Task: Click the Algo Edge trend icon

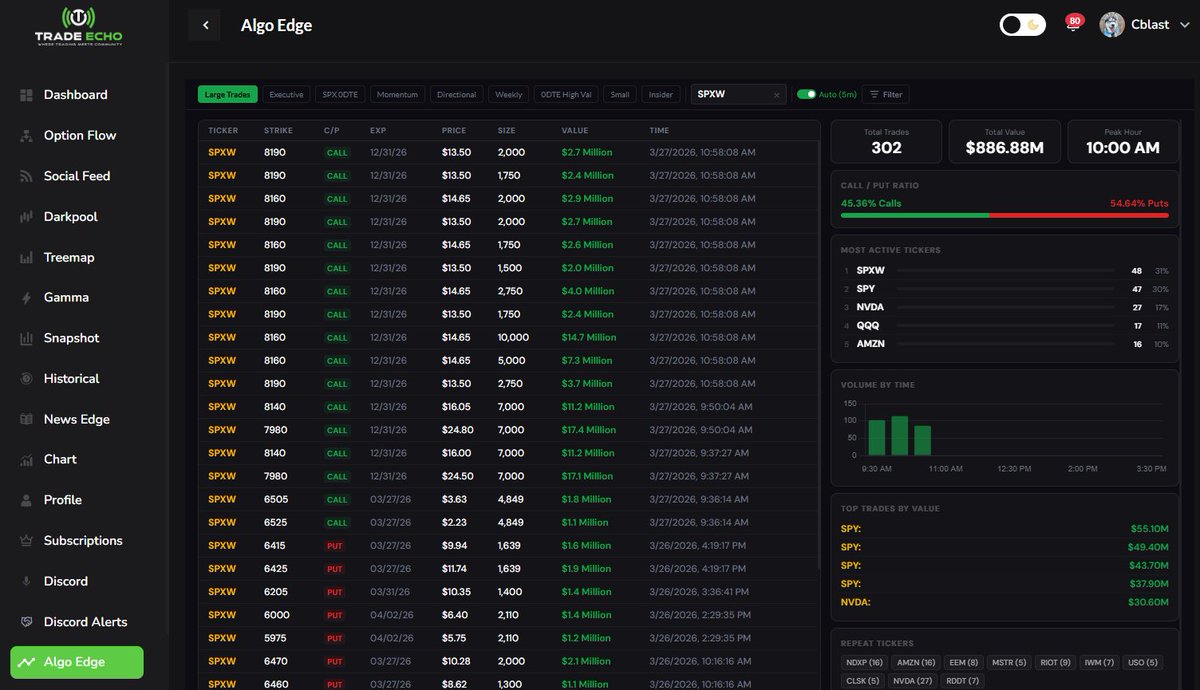Action: click(x=26, y=662)
